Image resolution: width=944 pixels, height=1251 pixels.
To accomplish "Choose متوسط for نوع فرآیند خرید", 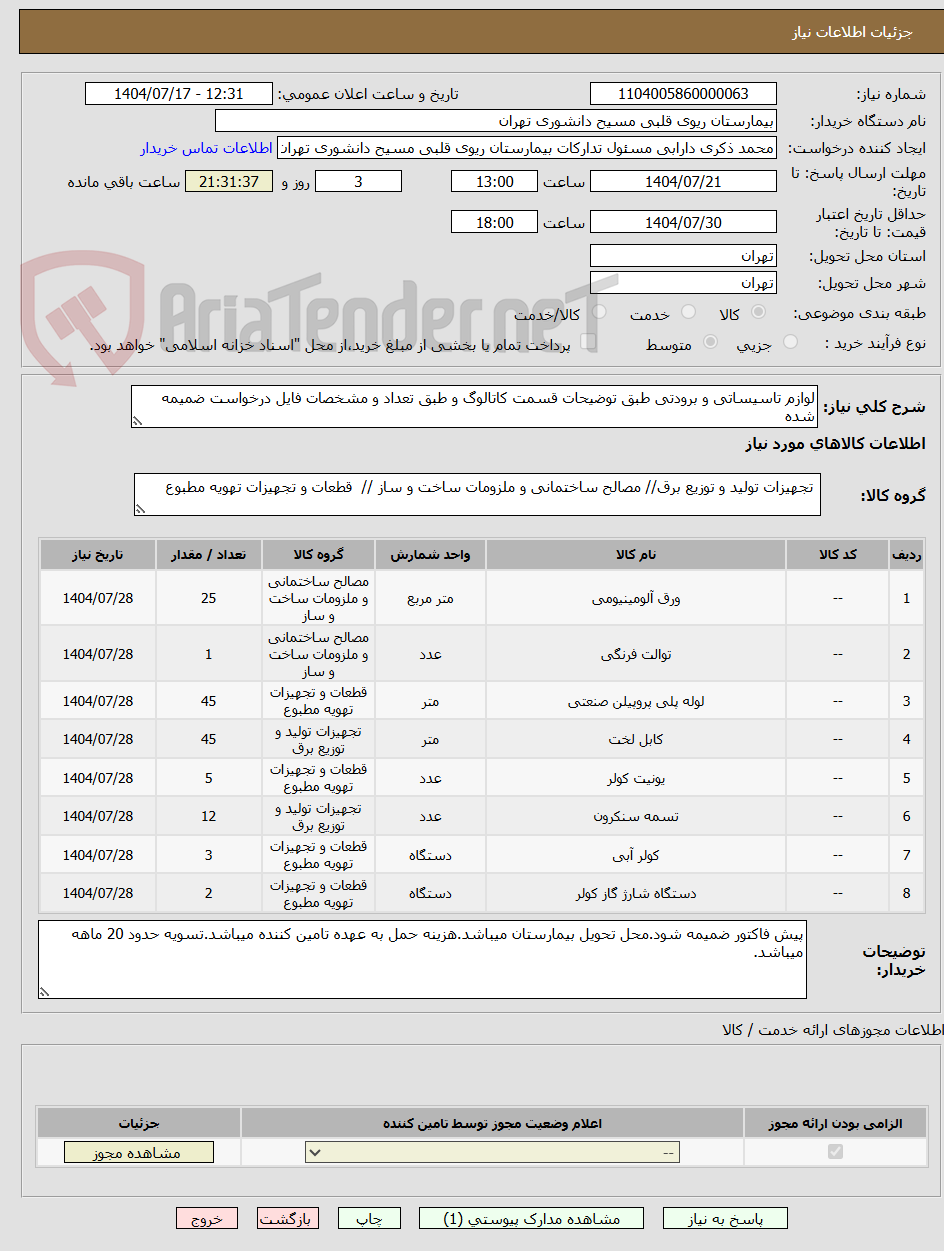I will point(710,342).
